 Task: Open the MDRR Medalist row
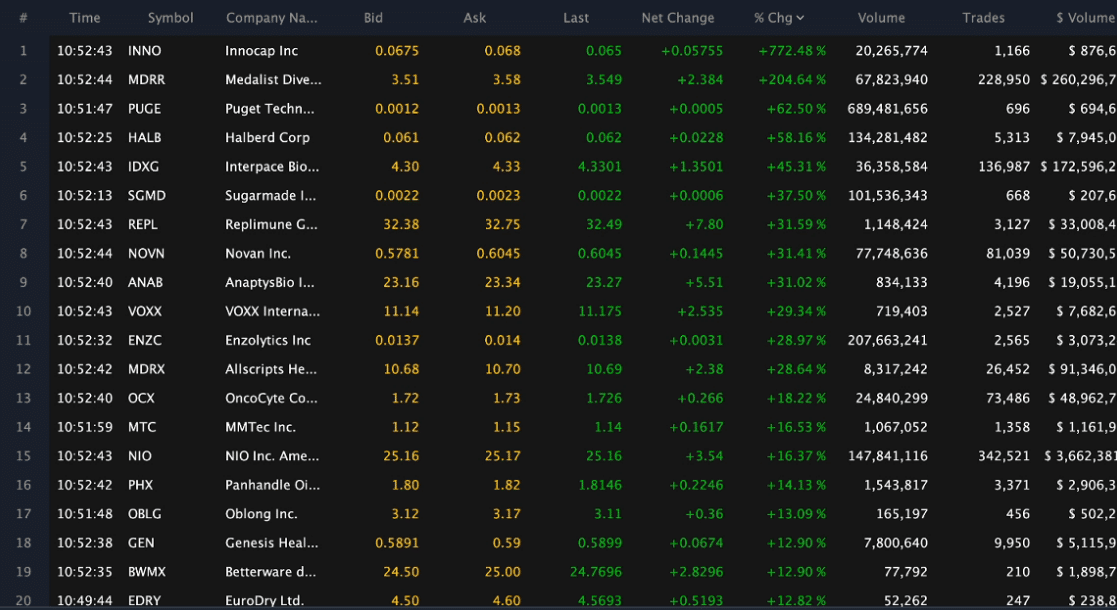558,80
